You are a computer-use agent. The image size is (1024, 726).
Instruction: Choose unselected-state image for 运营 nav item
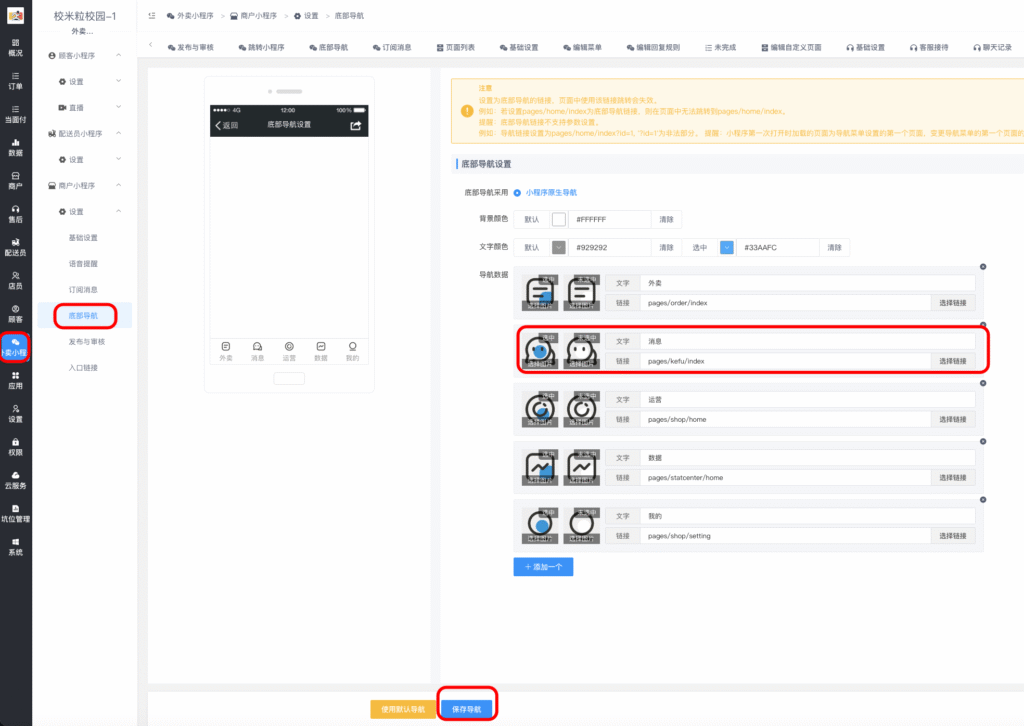tap(582, 409)
